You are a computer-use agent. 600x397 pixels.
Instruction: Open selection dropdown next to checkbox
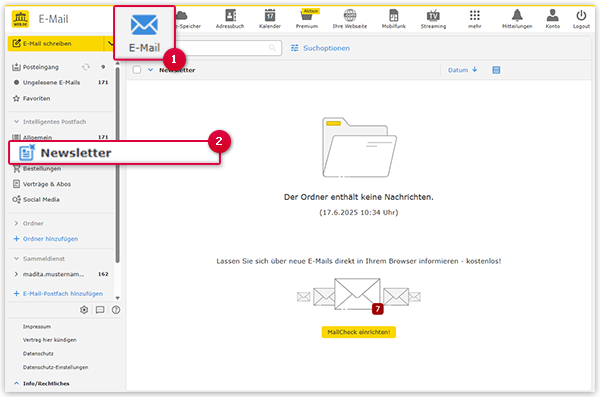coord(150,70)
